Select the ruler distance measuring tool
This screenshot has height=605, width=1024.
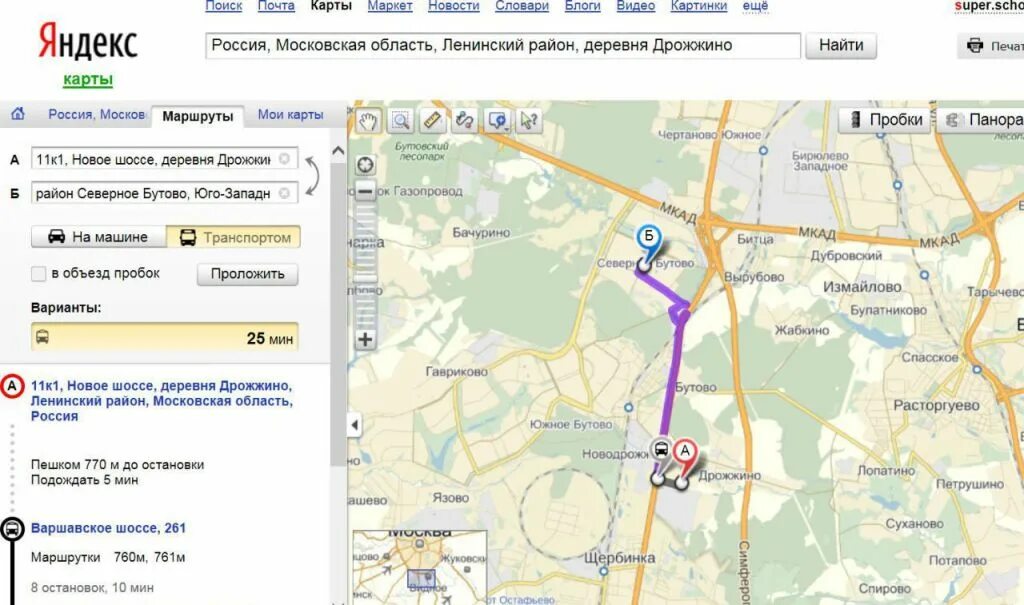[432, 121]
